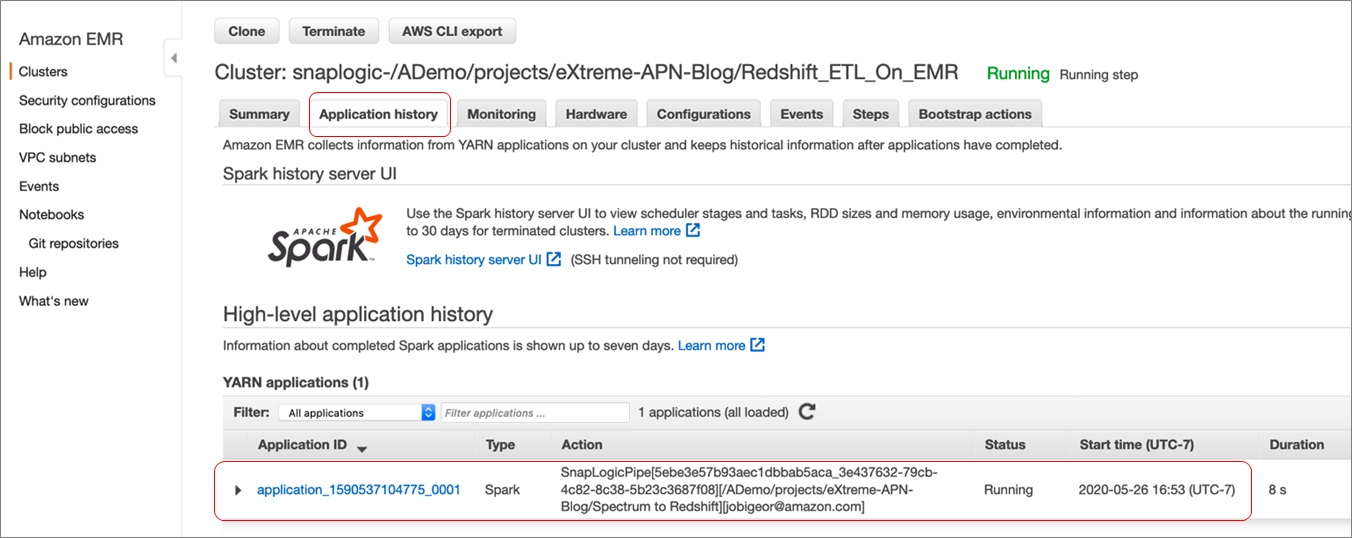This screenshot has height=538, width=1352.
Task: Switch to the Events tab
Action: pos(802,114)
